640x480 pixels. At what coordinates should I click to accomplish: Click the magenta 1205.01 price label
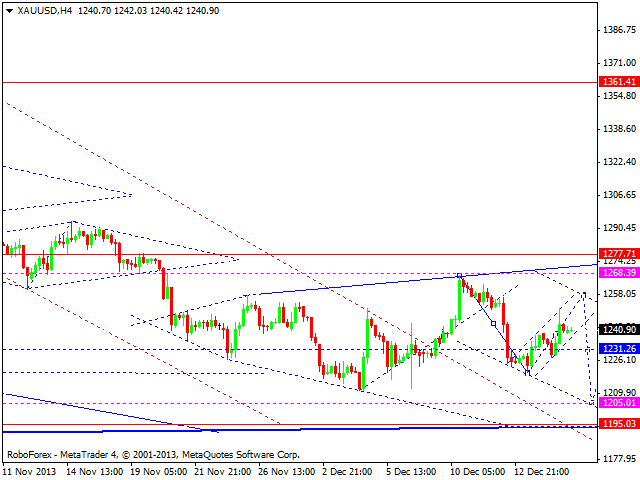click(x=619, y=403)
